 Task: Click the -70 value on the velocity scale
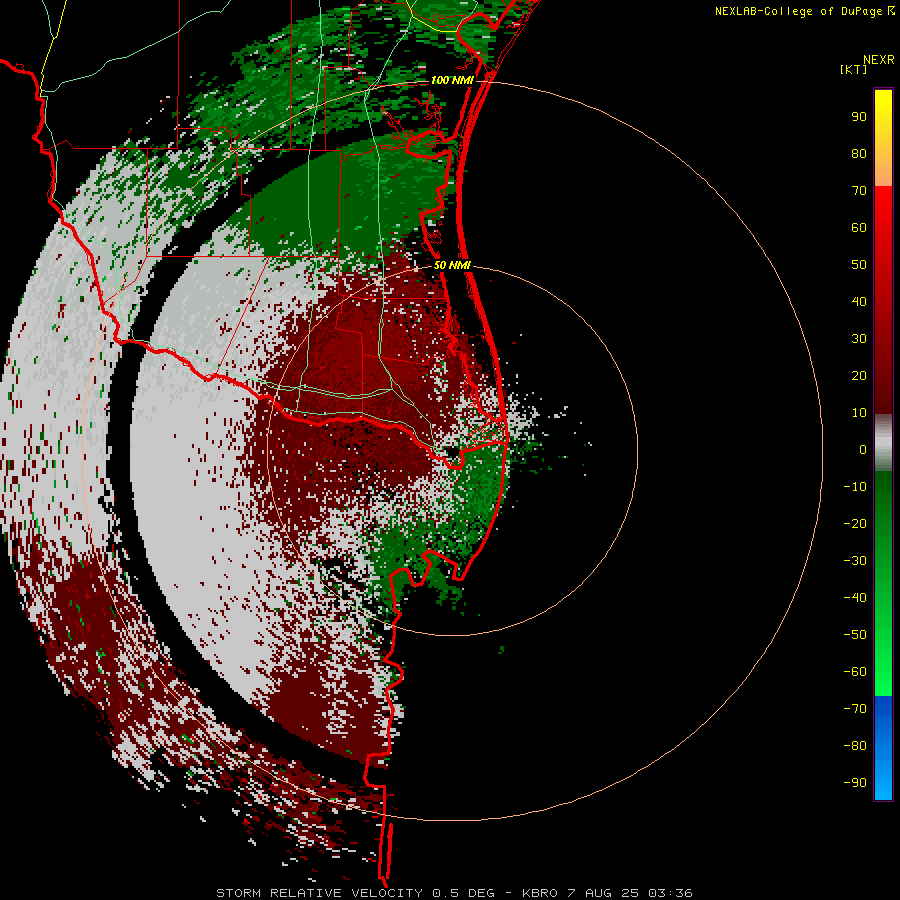coord(855,709)
